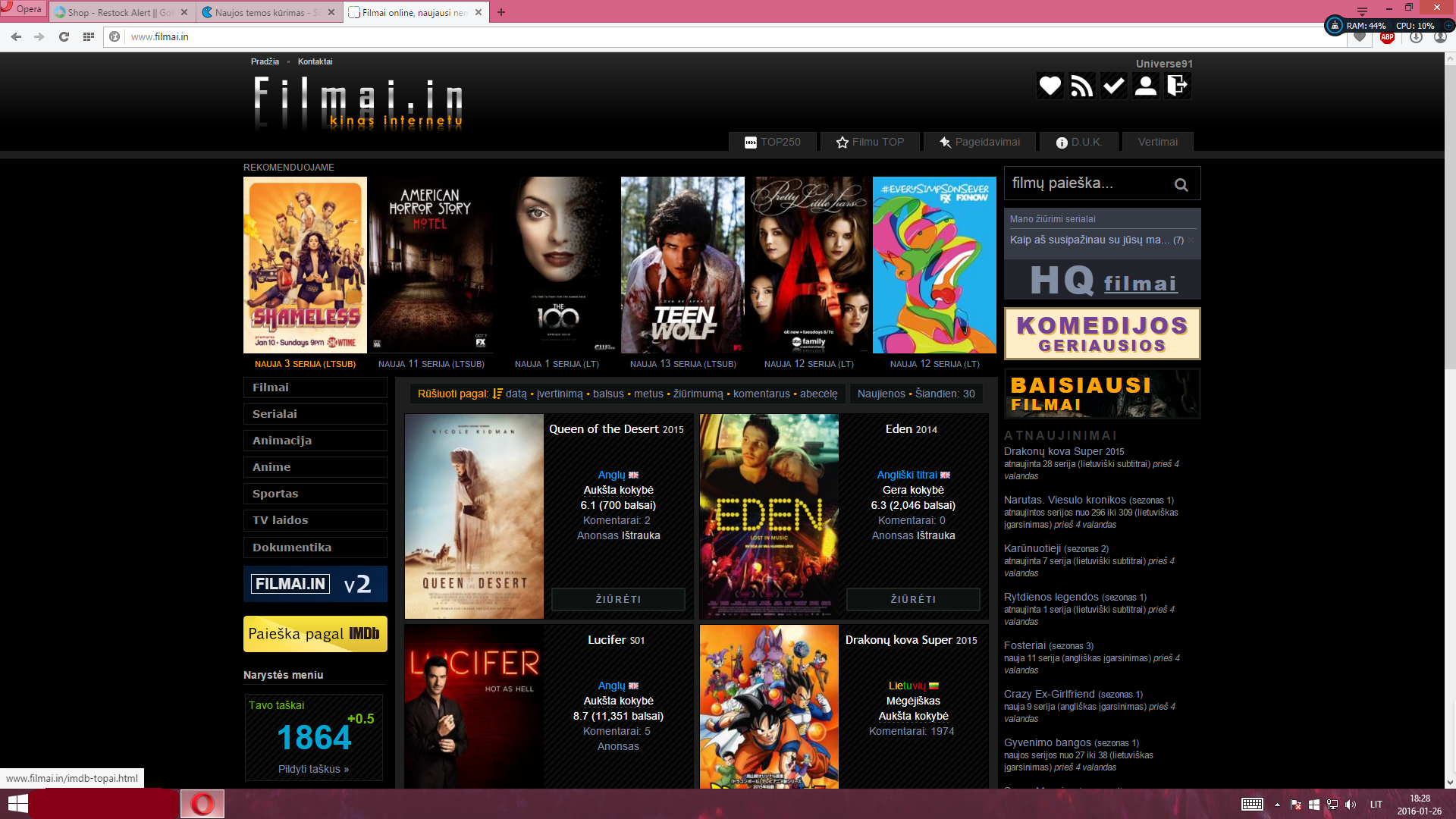1456x819 pixels.
Task: Click the FILMAI.IN v2 banner
Action: (x=315, y=584)
